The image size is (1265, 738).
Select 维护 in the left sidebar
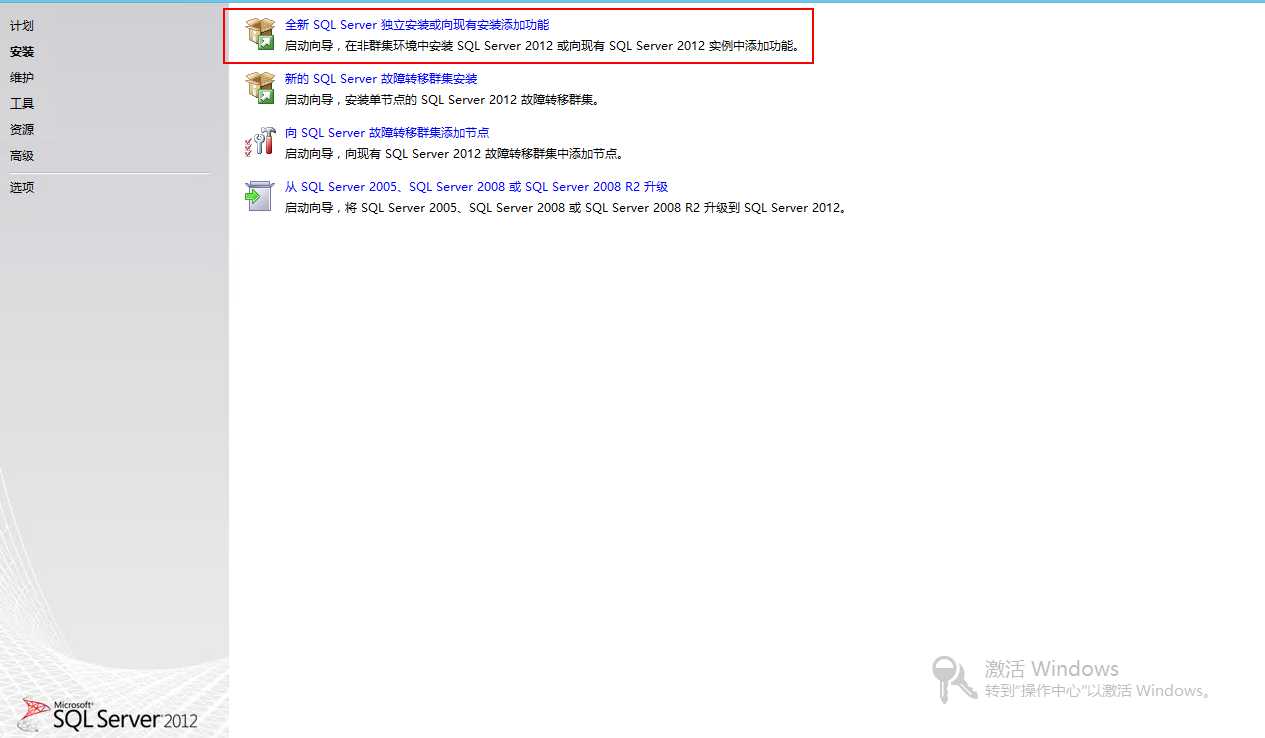22,78
